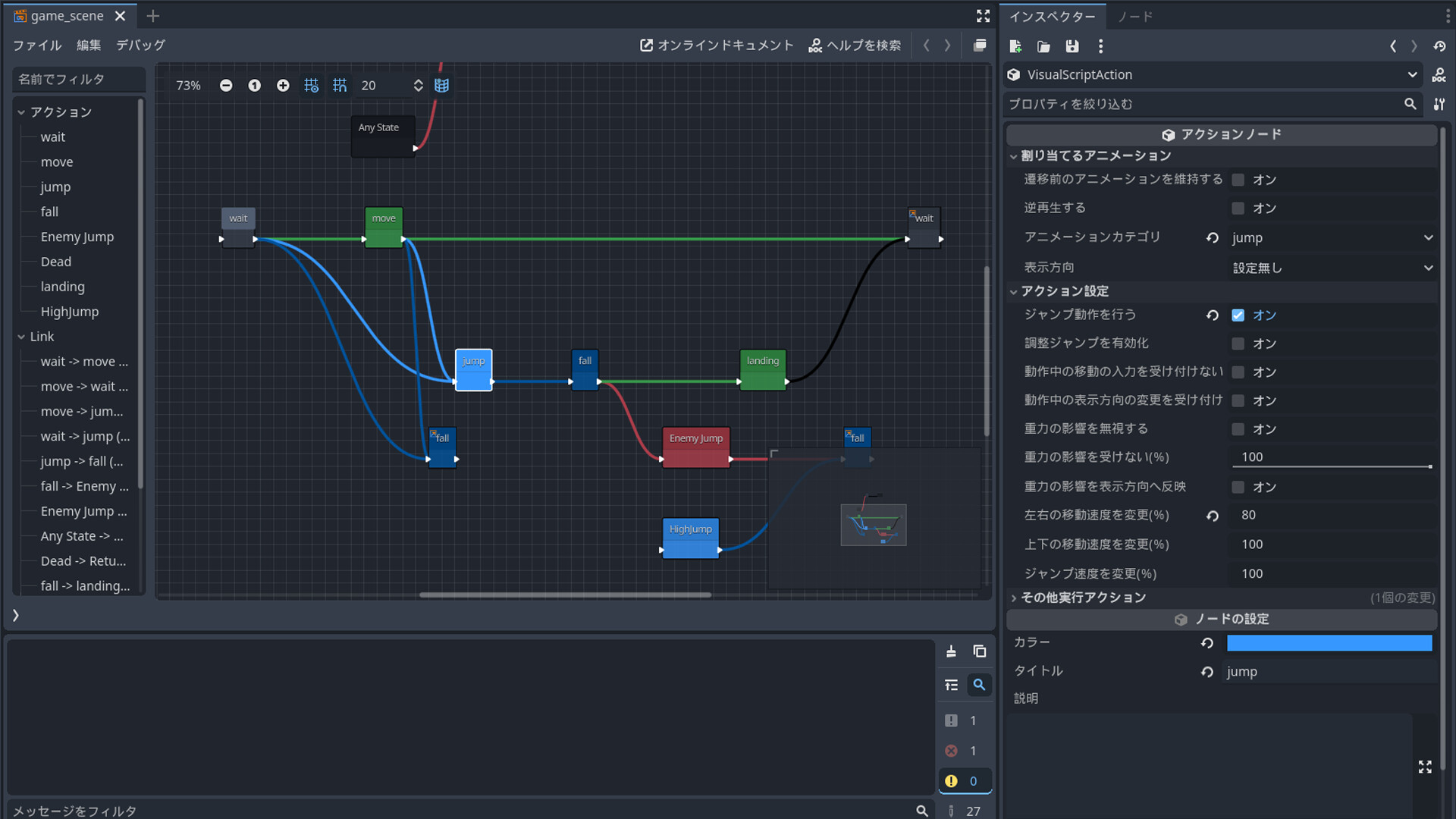Screen dimensions: 1456x819
Task: Click the inspector save resource icon
Action: [1072, 46]
